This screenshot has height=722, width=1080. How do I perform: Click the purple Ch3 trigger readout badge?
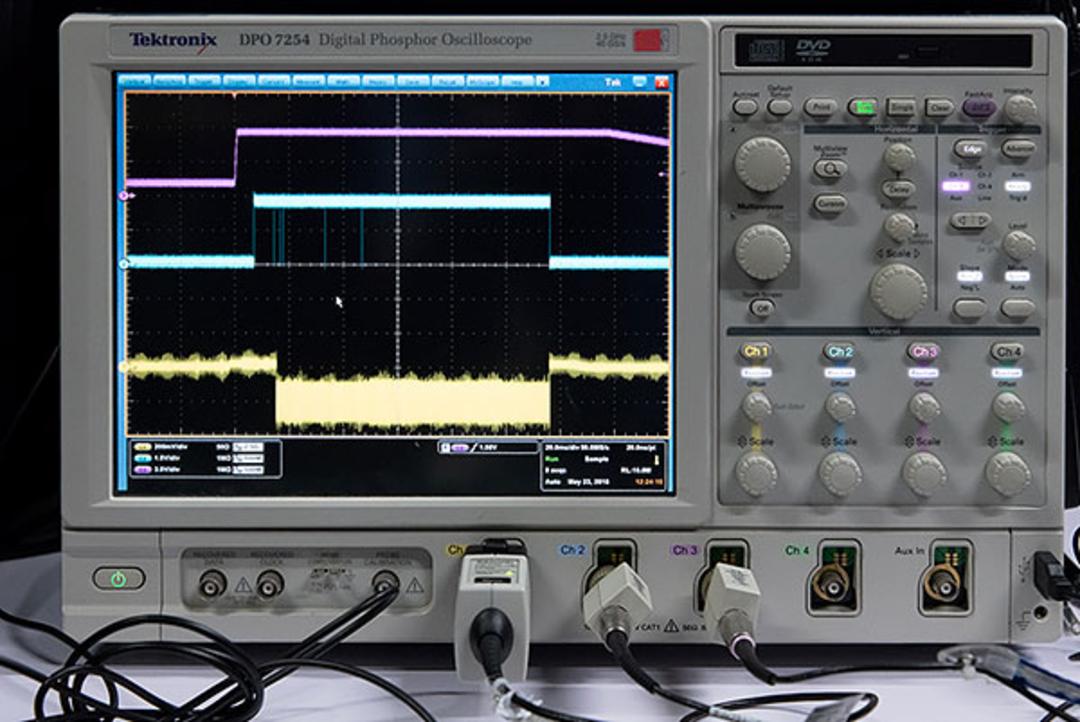(460, 448)
